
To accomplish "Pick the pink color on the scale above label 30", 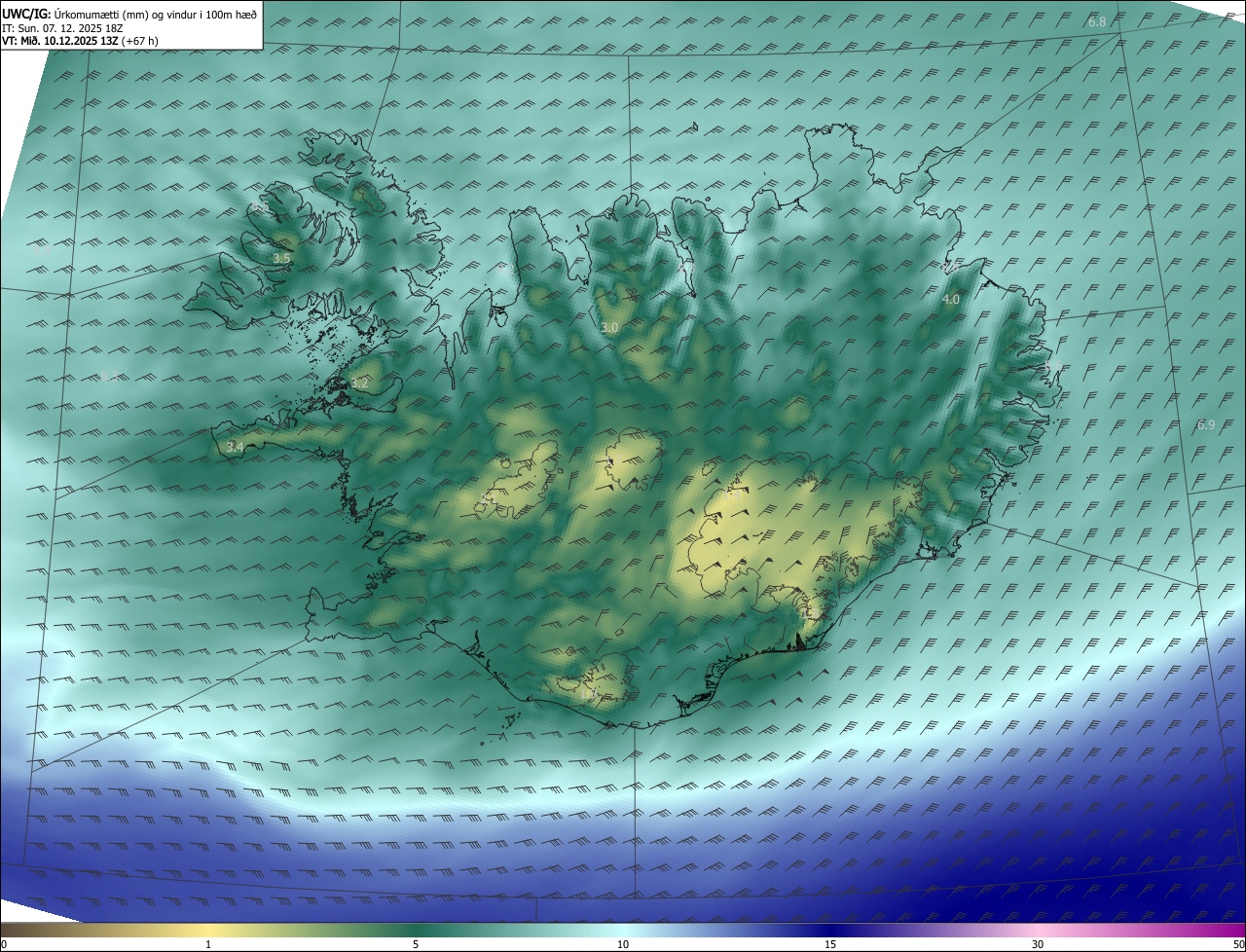I will tap(1038, 930).
